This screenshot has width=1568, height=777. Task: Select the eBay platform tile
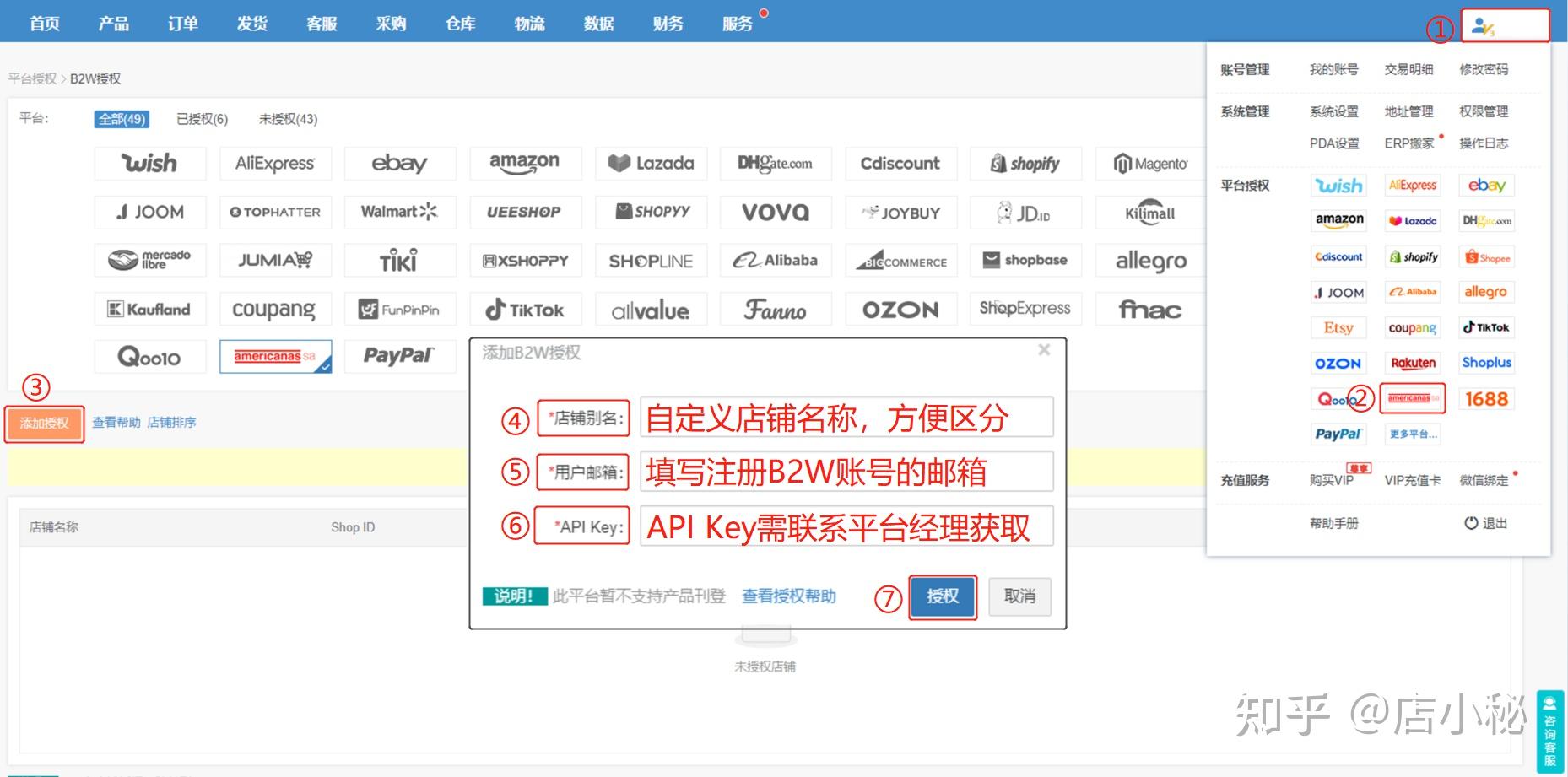click(399, 163)
